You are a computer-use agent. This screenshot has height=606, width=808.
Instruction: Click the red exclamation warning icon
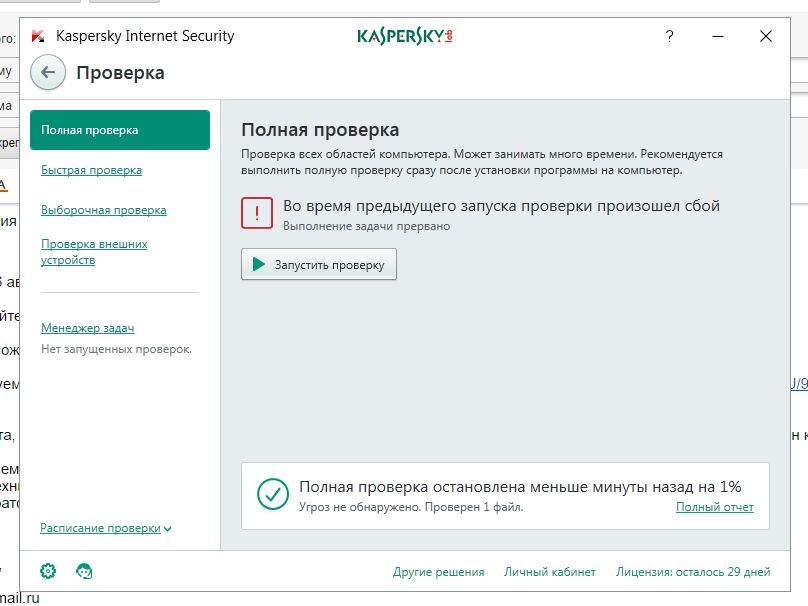257,213
